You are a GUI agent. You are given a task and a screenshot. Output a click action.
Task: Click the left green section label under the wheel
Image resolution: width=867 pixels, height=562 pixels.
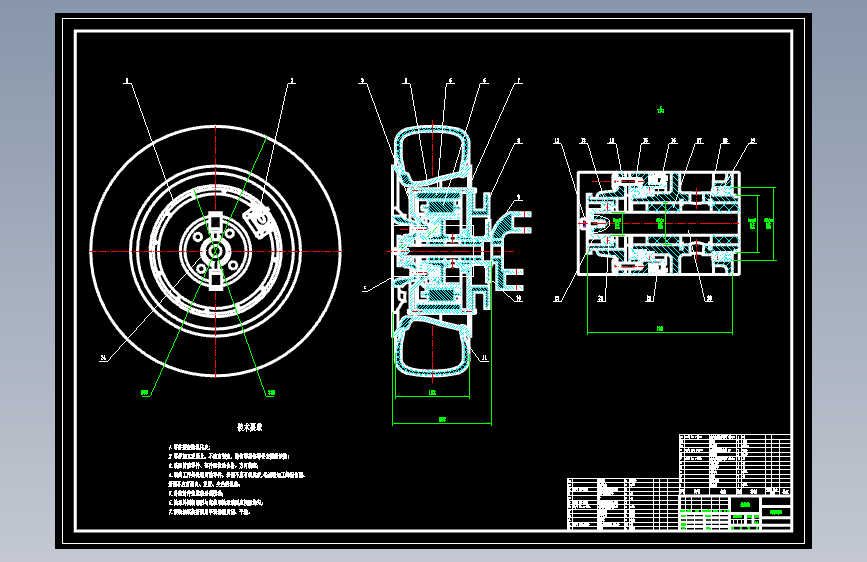(145, 393)
